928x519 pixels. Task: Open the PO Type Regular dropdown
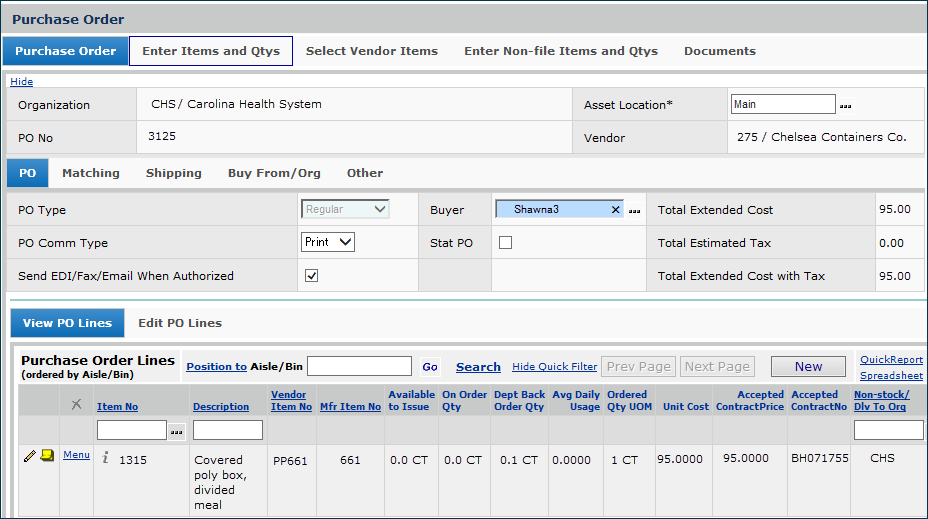(x=345, y=210)
